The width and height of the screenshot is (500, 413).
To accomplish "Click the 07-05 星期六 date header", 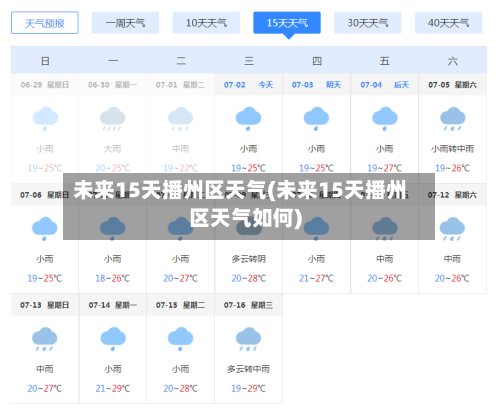I will tap(452, 85).
